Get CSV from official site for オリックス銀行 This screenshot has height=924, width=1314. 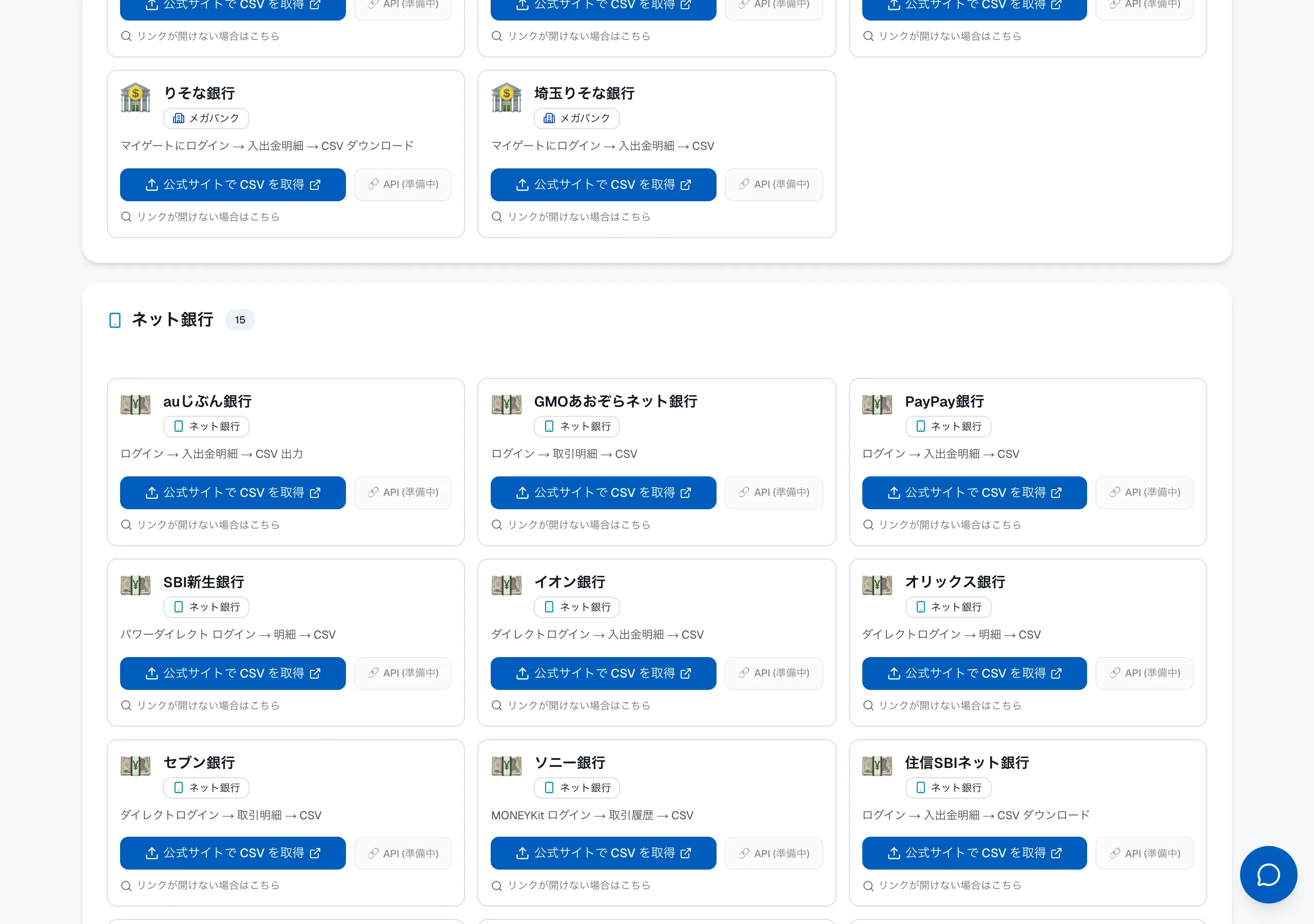click(x=974, y=673)
